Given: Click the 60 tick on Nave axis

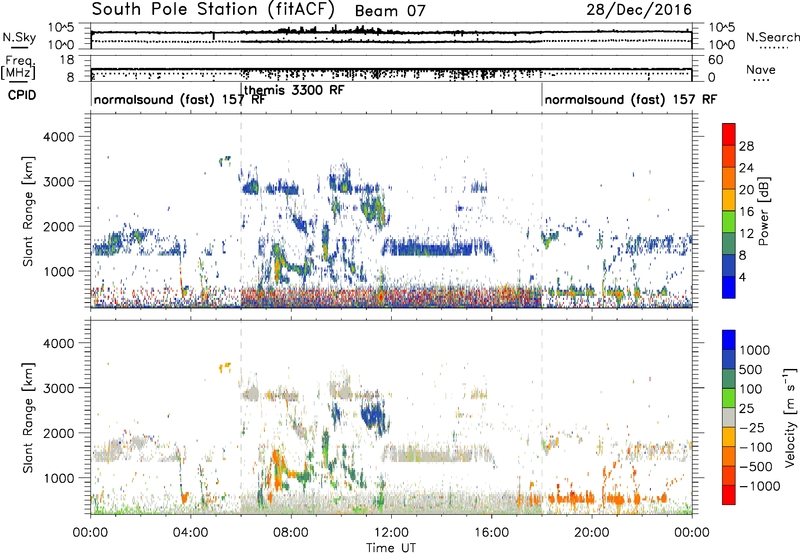Looking at the screenshot, I should click(x=715, y=60).
